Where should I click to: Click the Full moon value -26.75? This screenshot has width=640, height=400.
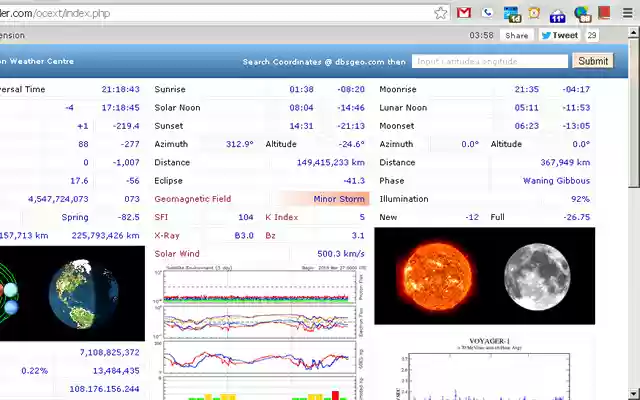(577, 217)
